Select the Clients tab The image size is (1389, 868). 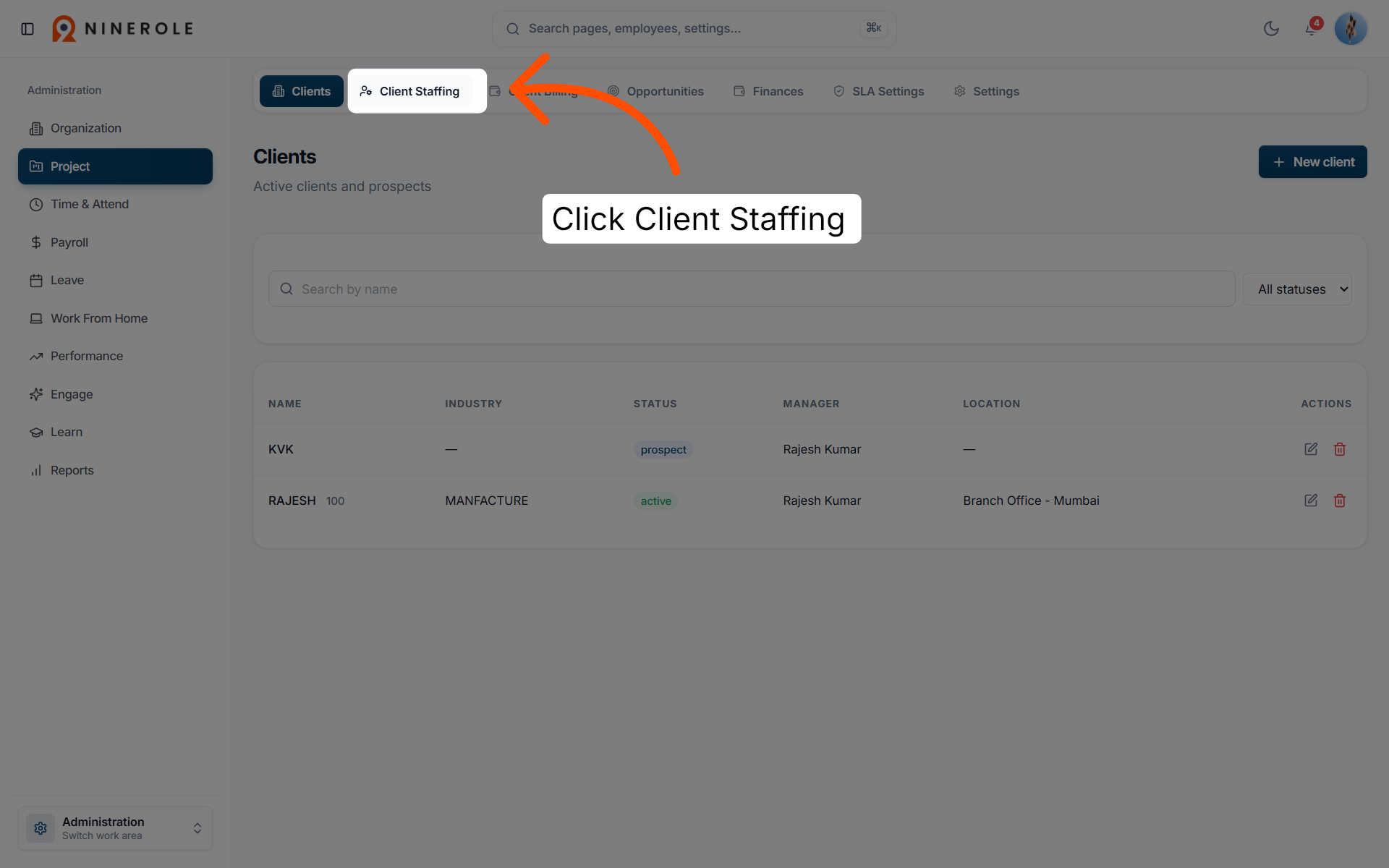(301, 91)
